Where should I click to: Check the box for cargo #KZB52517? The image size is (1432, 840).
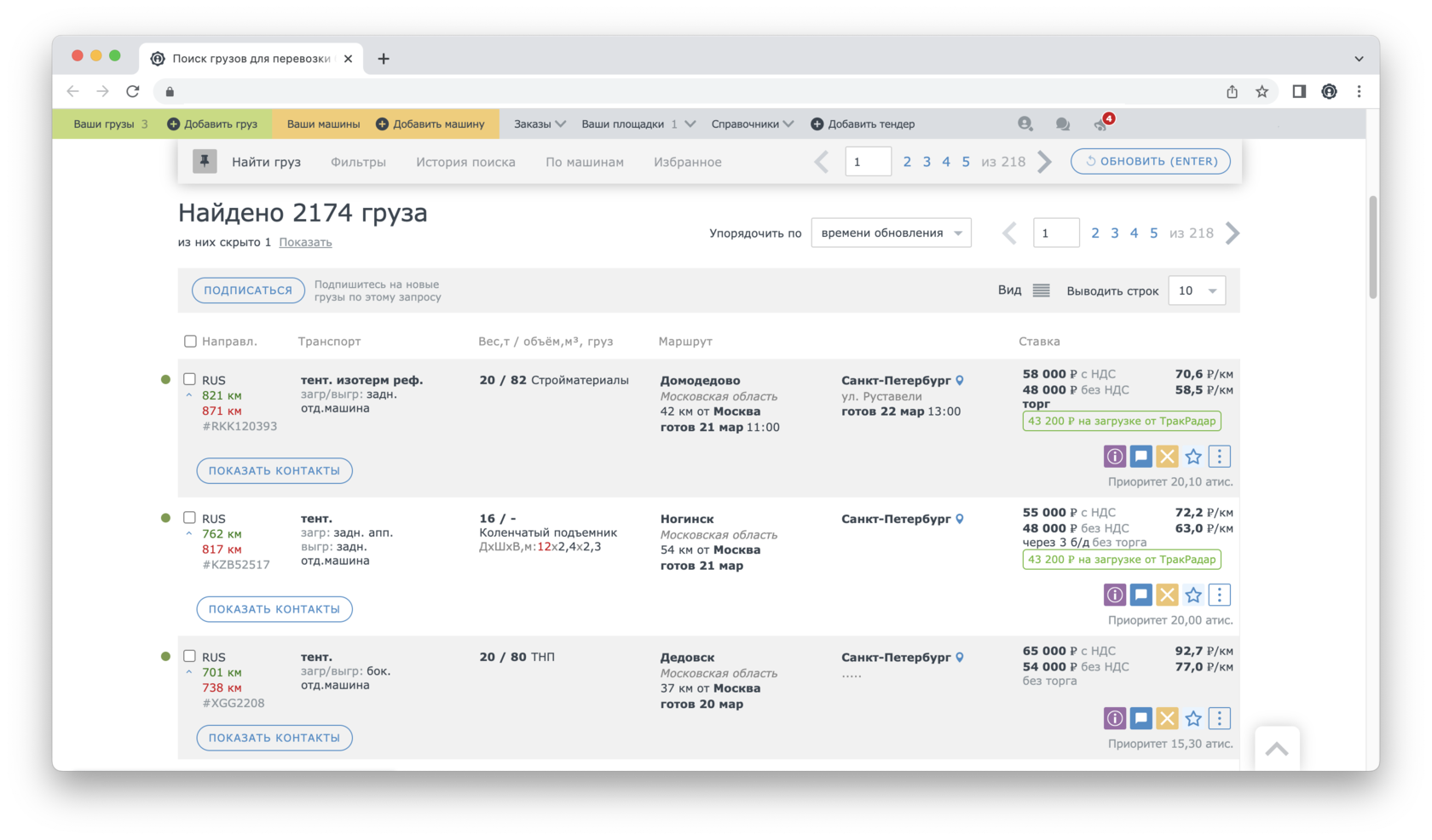pyautogui.click(x=189, y=517)
